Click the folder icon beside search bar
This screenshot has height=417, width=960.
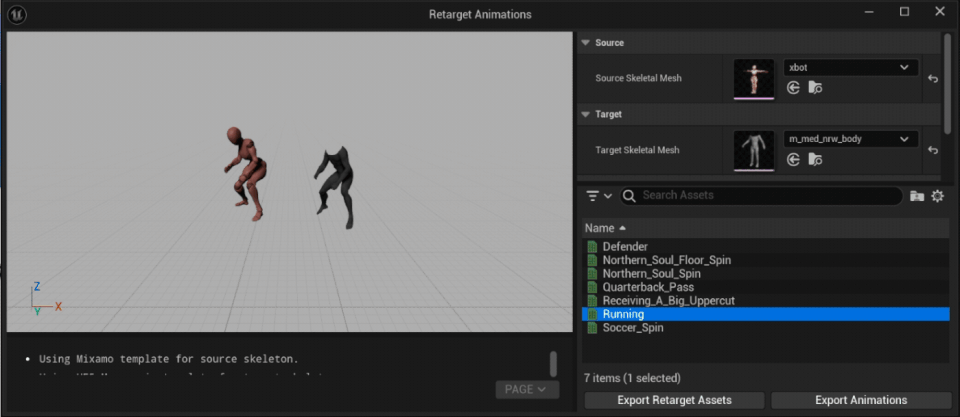pos(916,196)
